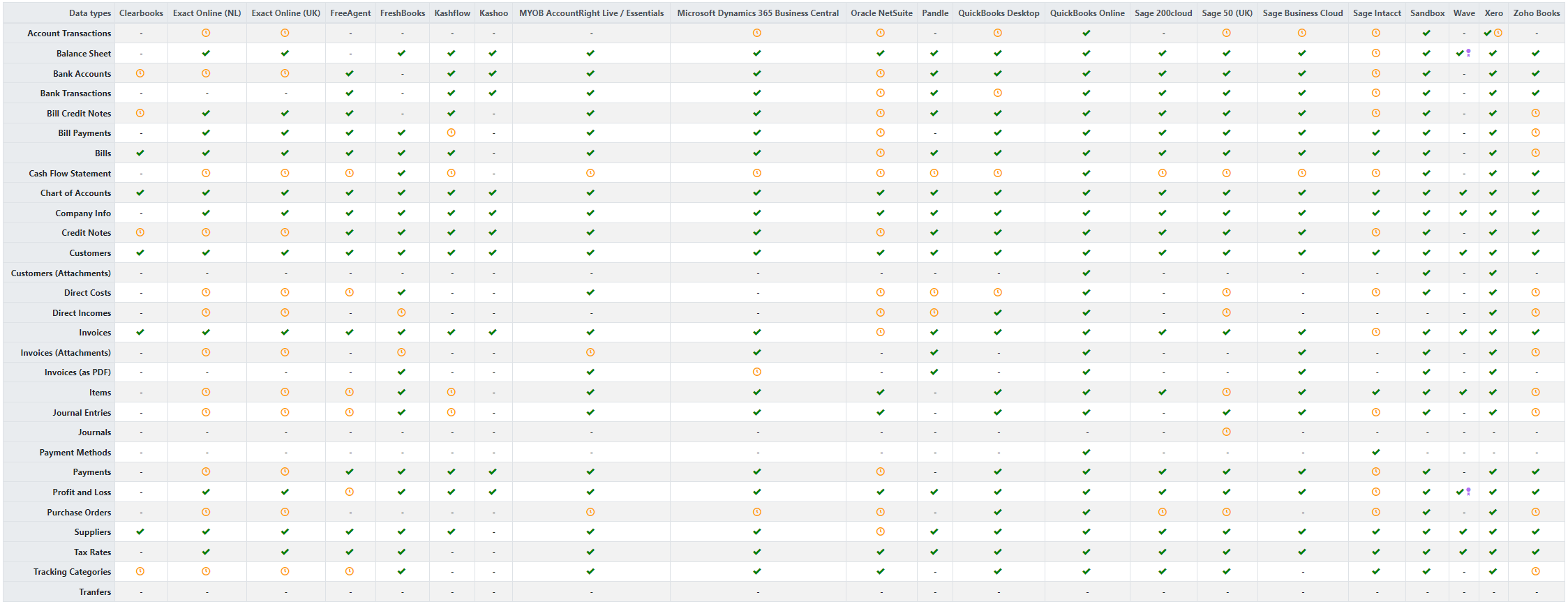Click Tax Rates checkmark under Wave
This screenshot has height=604, width=1568.
pos(1463,552)
